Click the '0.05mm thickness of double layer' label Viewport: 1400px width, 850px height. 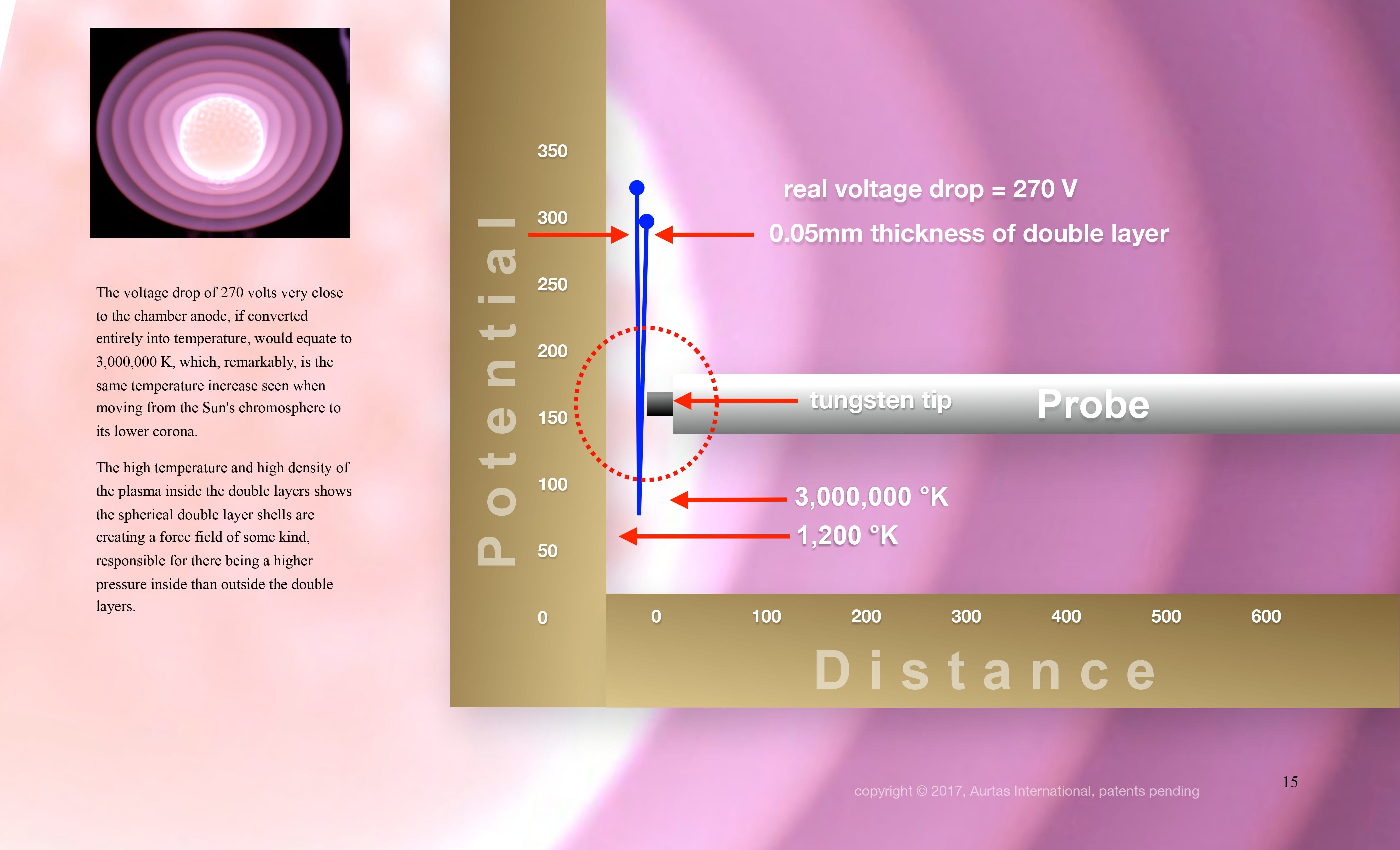pyautogui.click(x=968, y=234)
